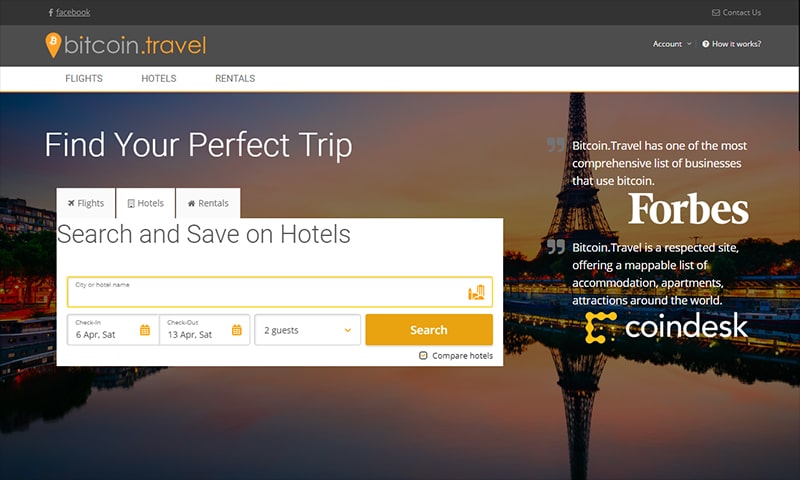Image resolution: width=800 pixels, height=480 pixels.
Task: Click the orange Search button
Action: (429, 330)
